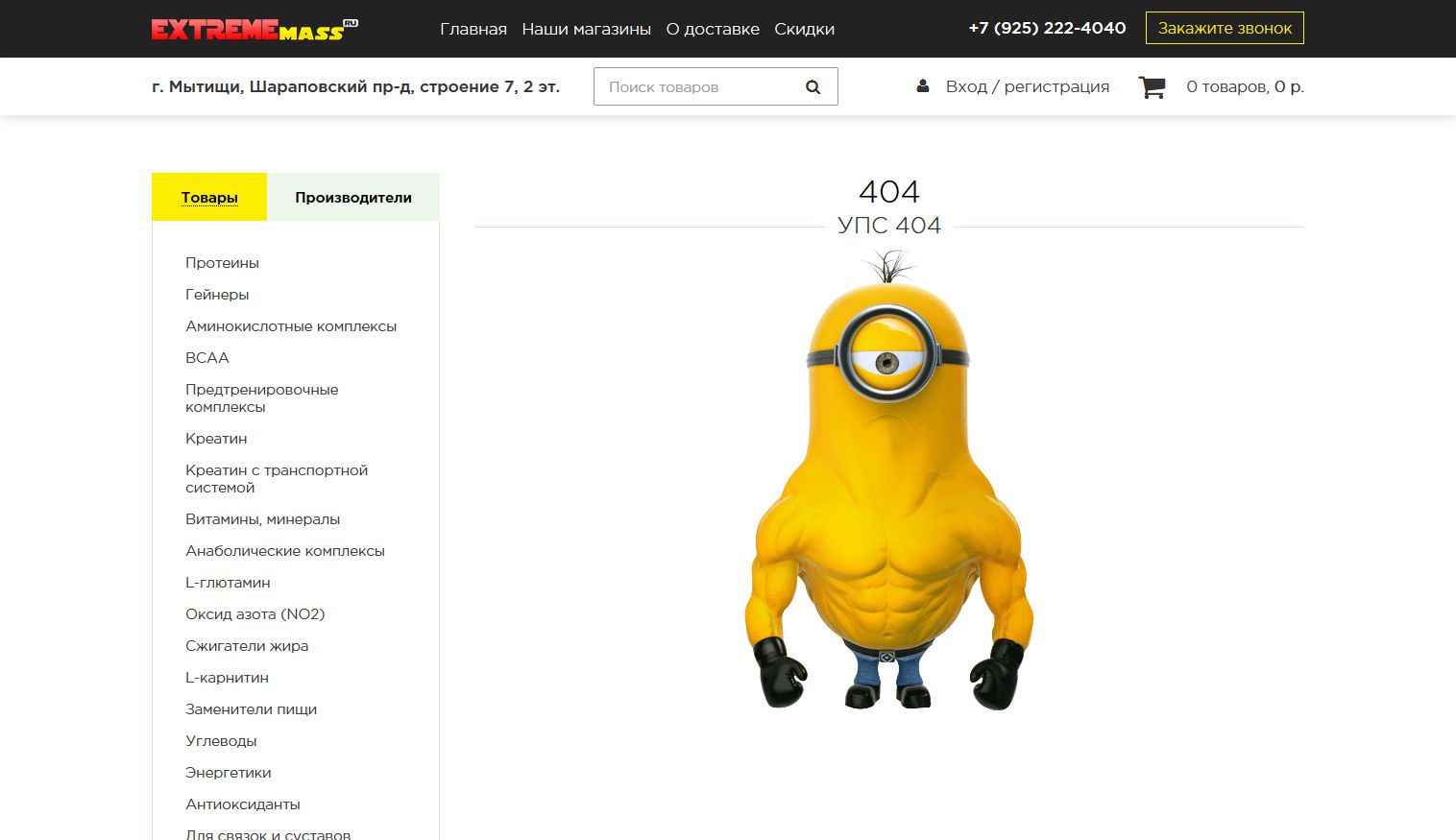Screen dimensions: 1456x840
Task: Click the ExtremeMass logo
Action: pyautogui.click(x=255, y=30)
